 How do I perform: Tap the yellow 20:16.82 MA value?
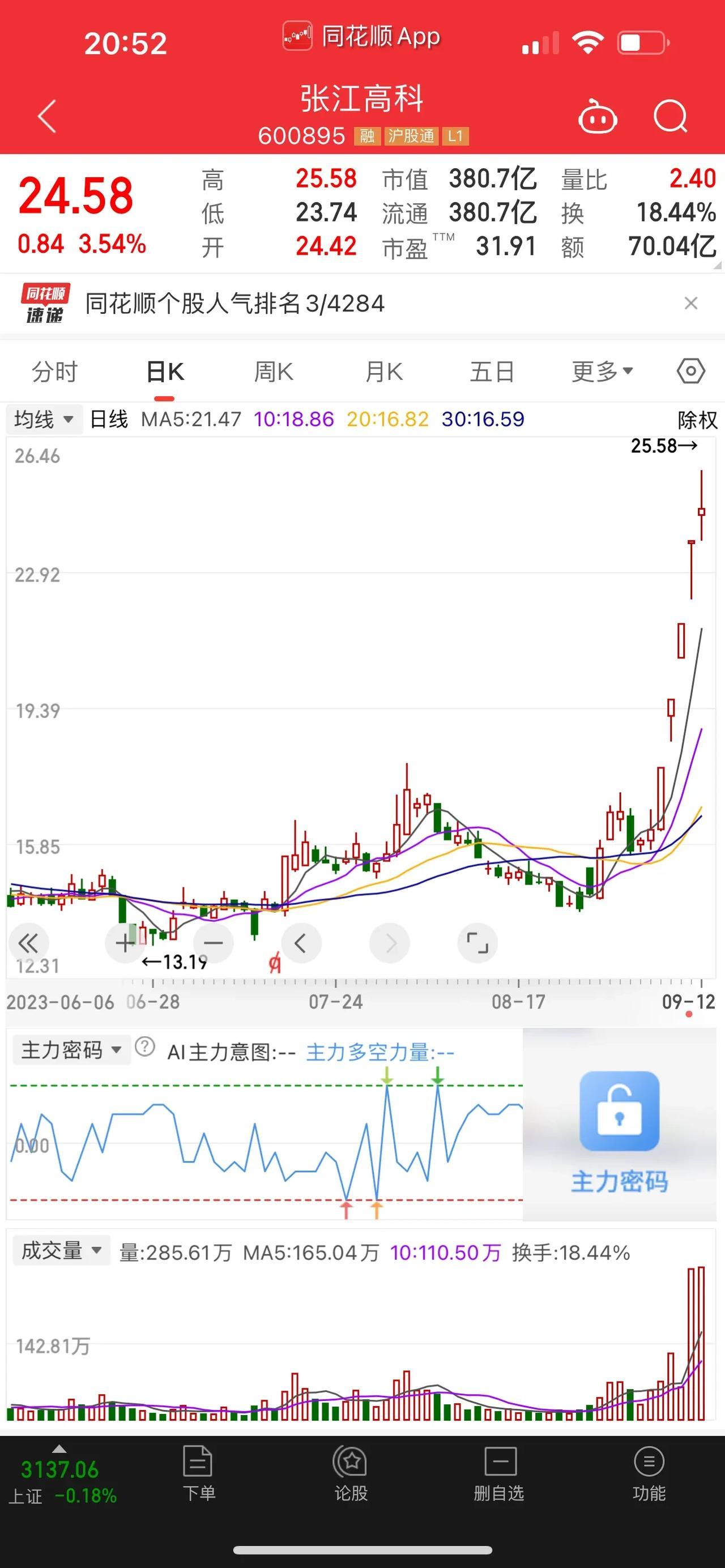(x=388, y=420)
